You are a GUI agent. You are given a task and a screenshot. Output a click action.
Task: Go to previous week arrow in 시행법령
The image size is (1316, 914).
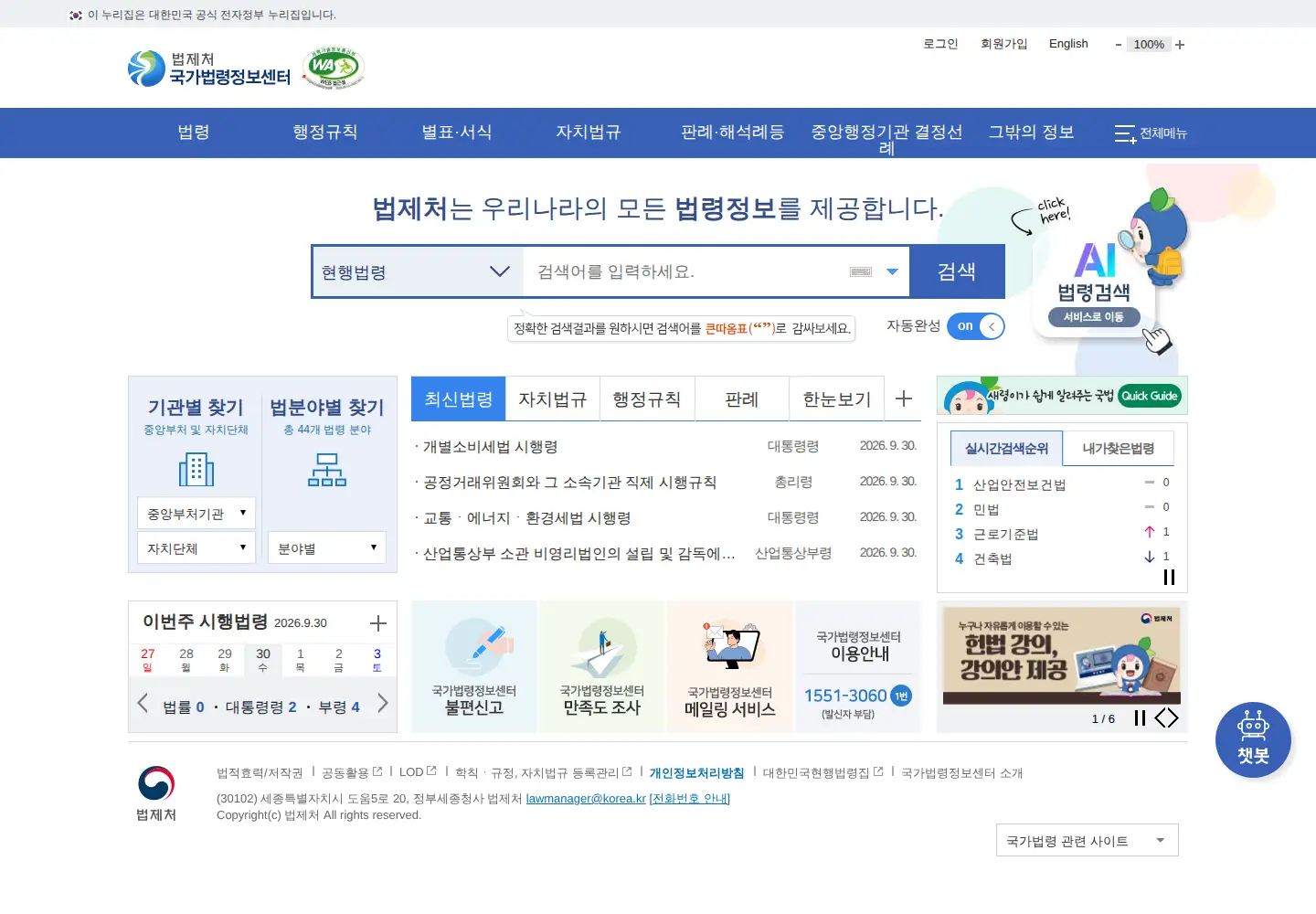pyautogui.click(x=143, y=704)
